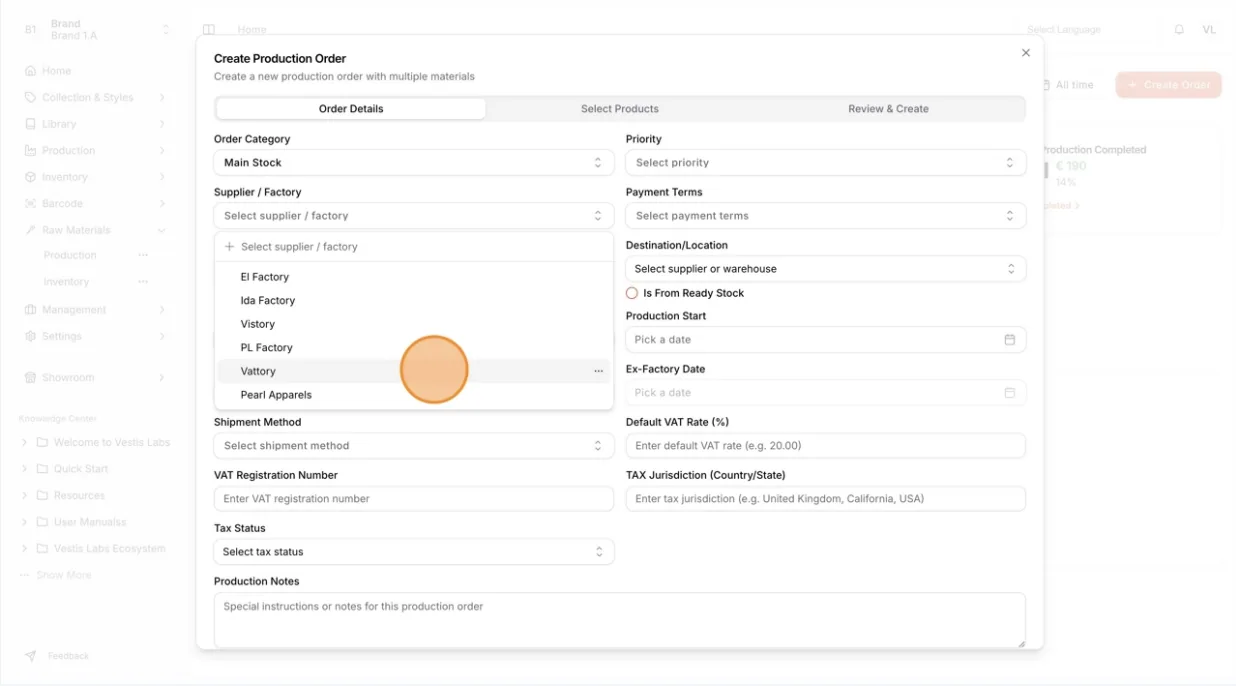Close the Create Production Order dialog
Screen dimensions: 1236x686
[1025, 53]
